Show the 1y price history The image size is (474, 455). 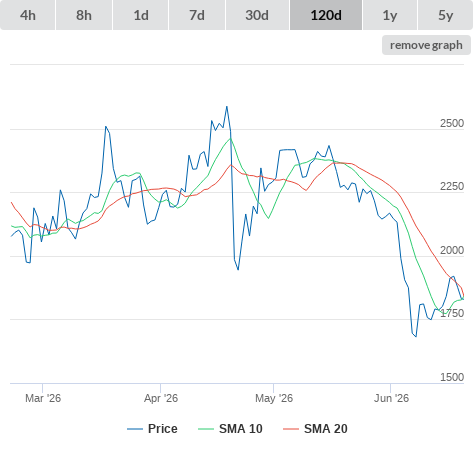390,15
